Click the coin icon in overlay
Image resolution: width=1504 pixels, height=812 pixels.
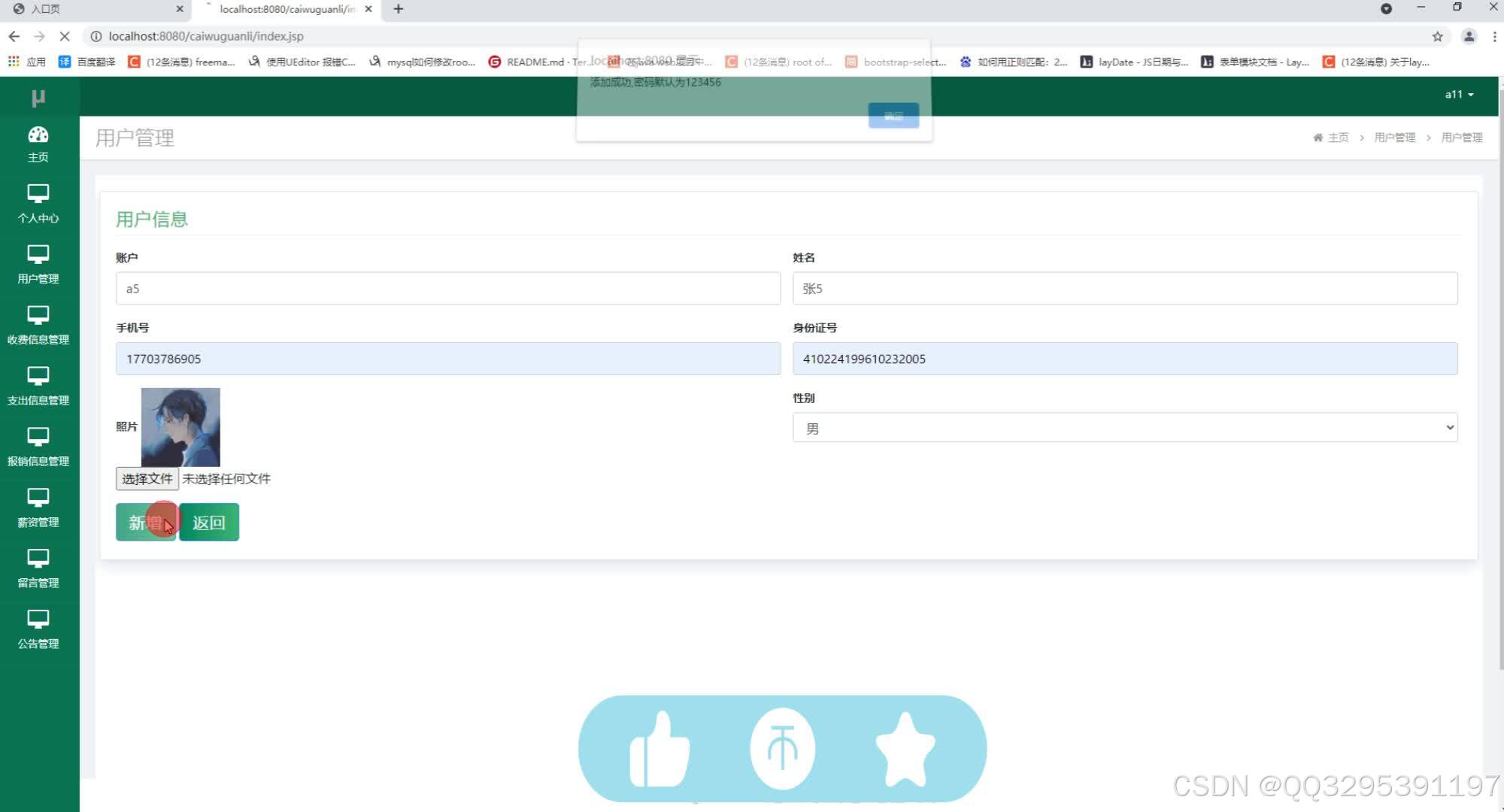(783, 749)
